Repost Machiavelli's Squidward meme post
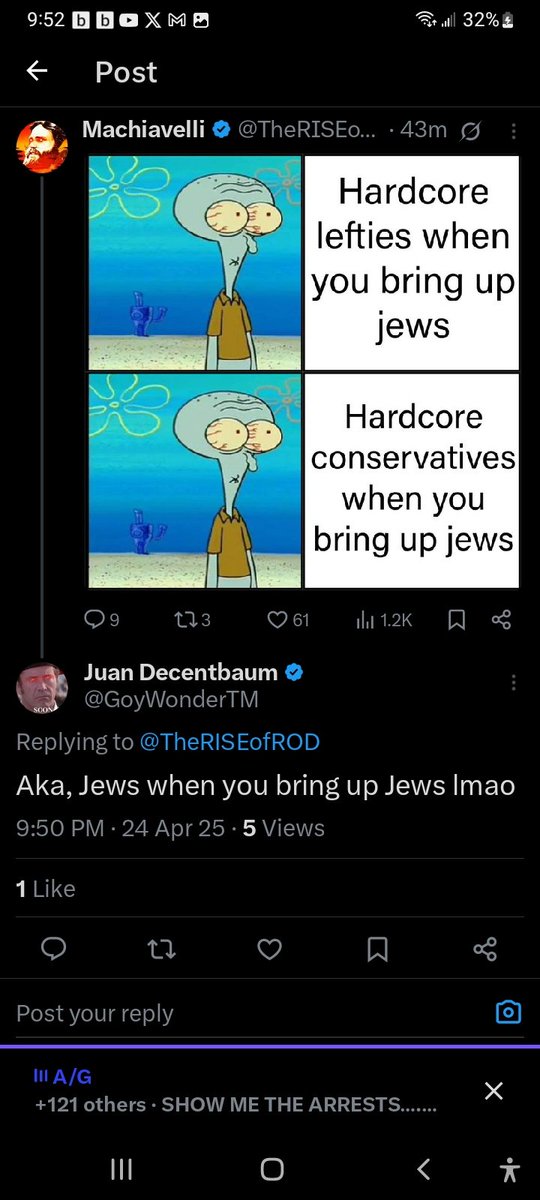540x1200 pixels. coord(192,620)
